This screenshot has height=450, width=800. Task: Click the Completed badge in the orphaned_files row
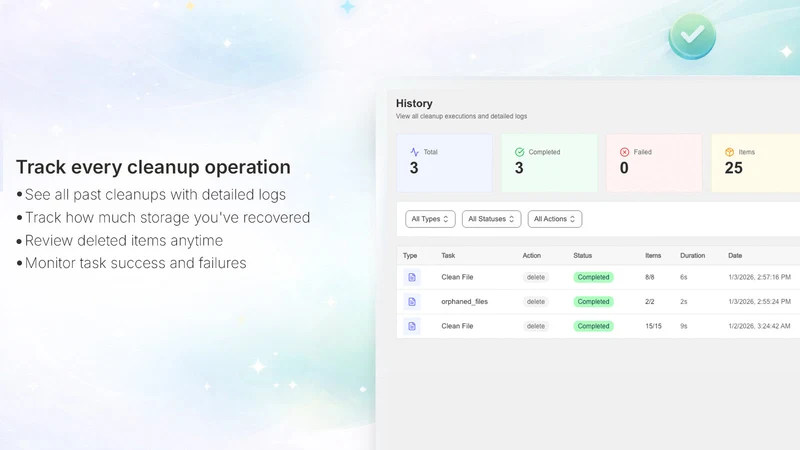(593, 302)
